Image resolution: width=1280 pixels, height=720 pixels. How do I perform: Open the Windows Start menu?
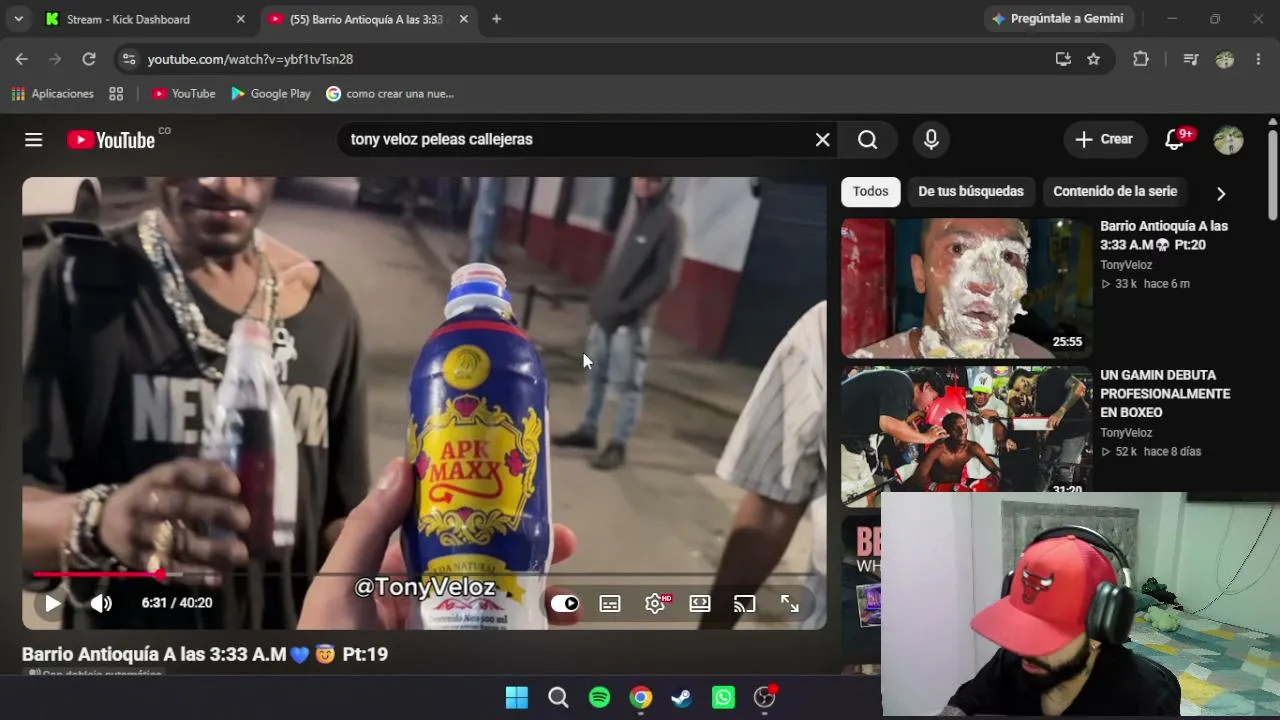517,698
